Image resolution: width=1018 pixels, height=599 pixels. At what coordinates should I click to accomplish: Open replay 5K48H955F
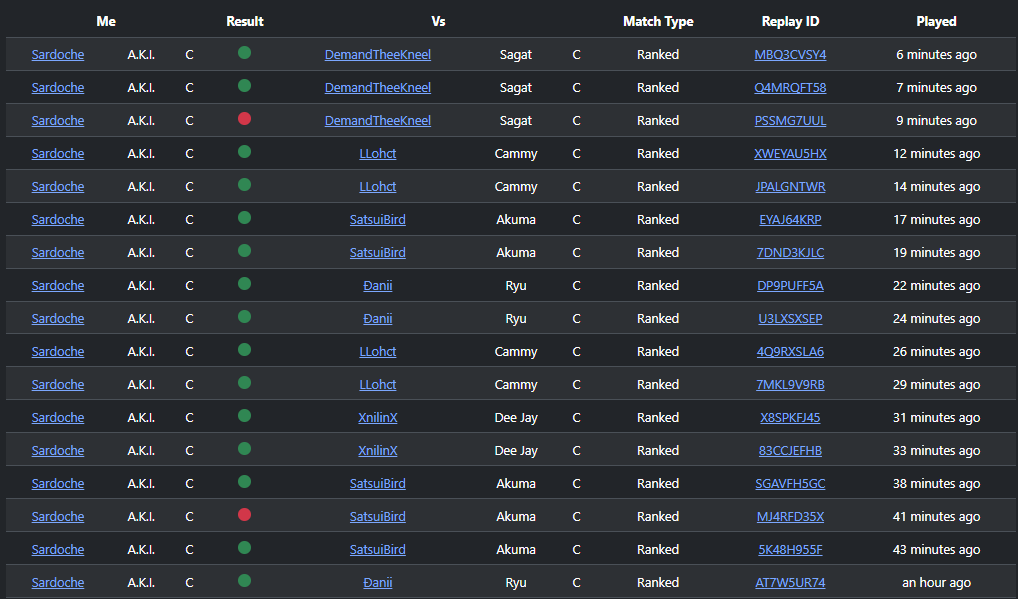click(790, 550)
